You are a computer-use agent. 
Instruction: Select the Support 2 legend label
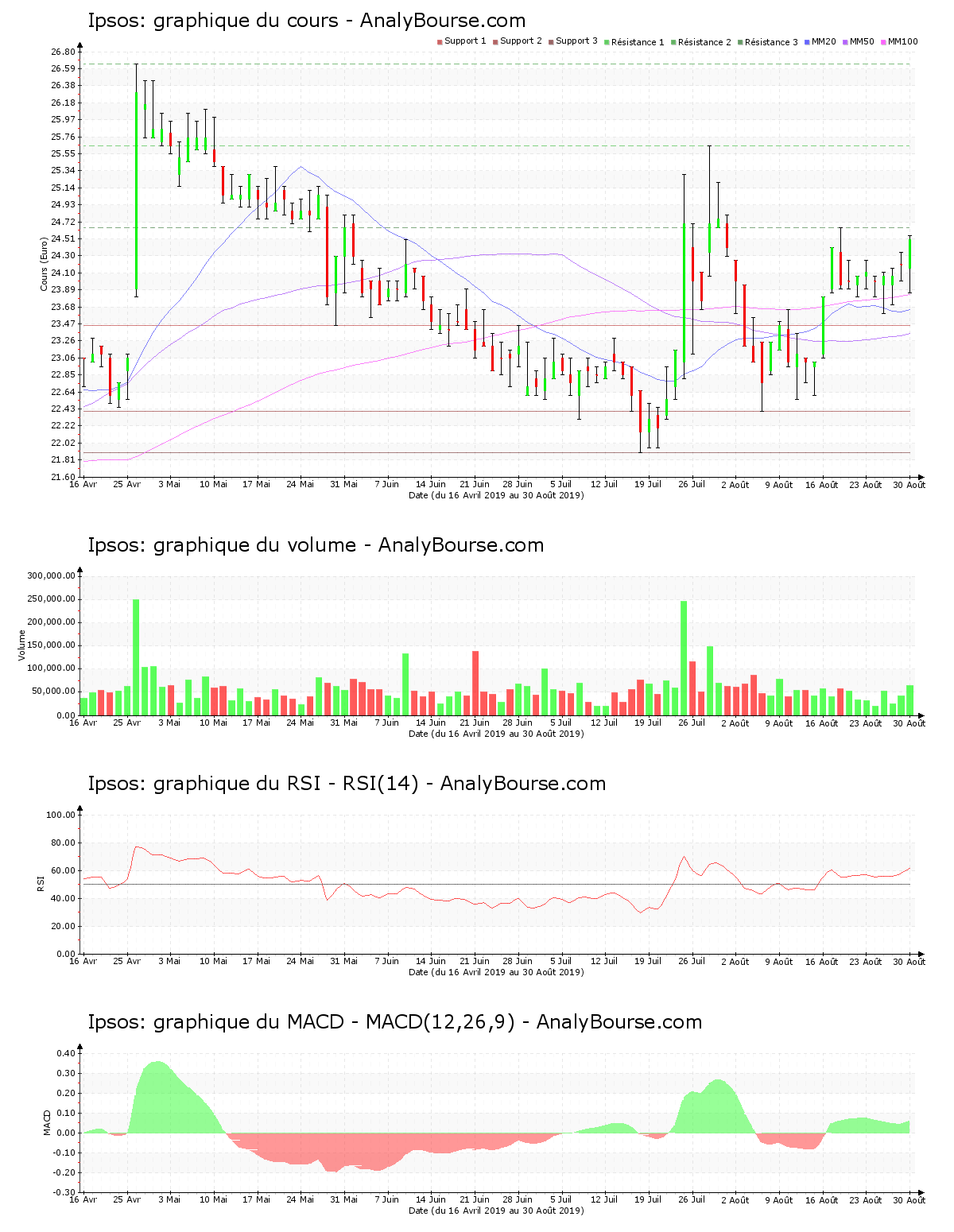tap(521, 41)
